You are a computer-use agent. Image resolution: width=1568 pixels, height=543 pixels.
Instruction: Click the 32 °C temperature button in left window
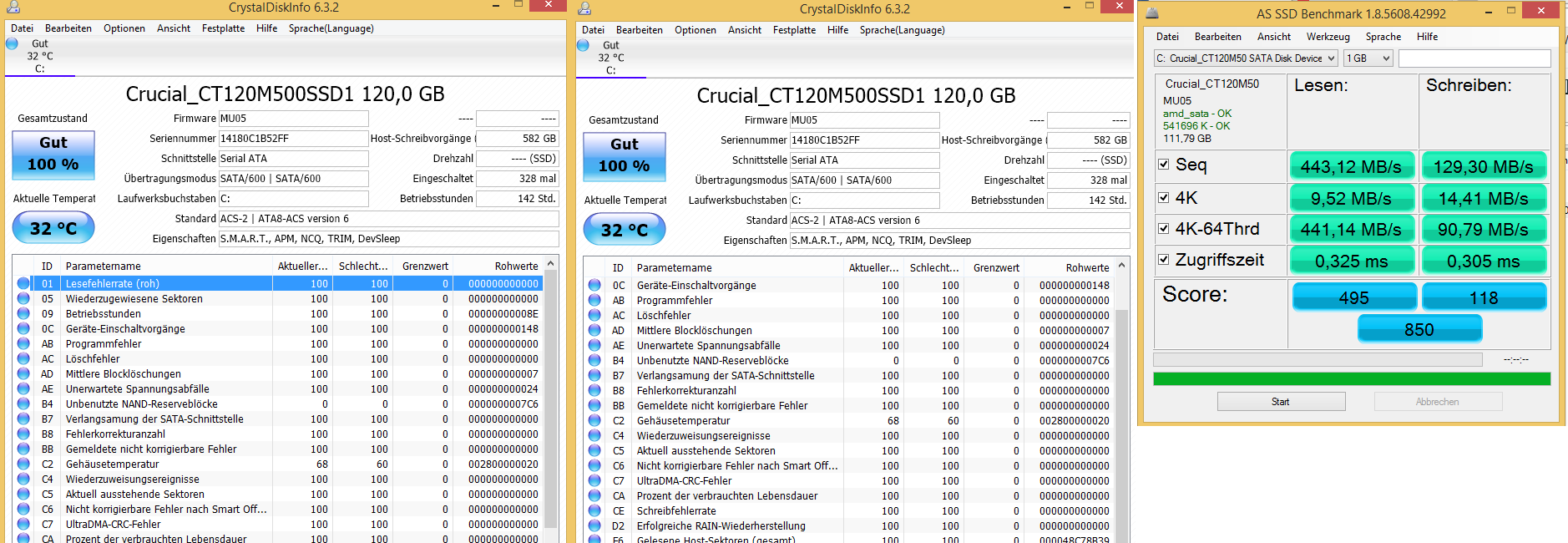(53, 228)
